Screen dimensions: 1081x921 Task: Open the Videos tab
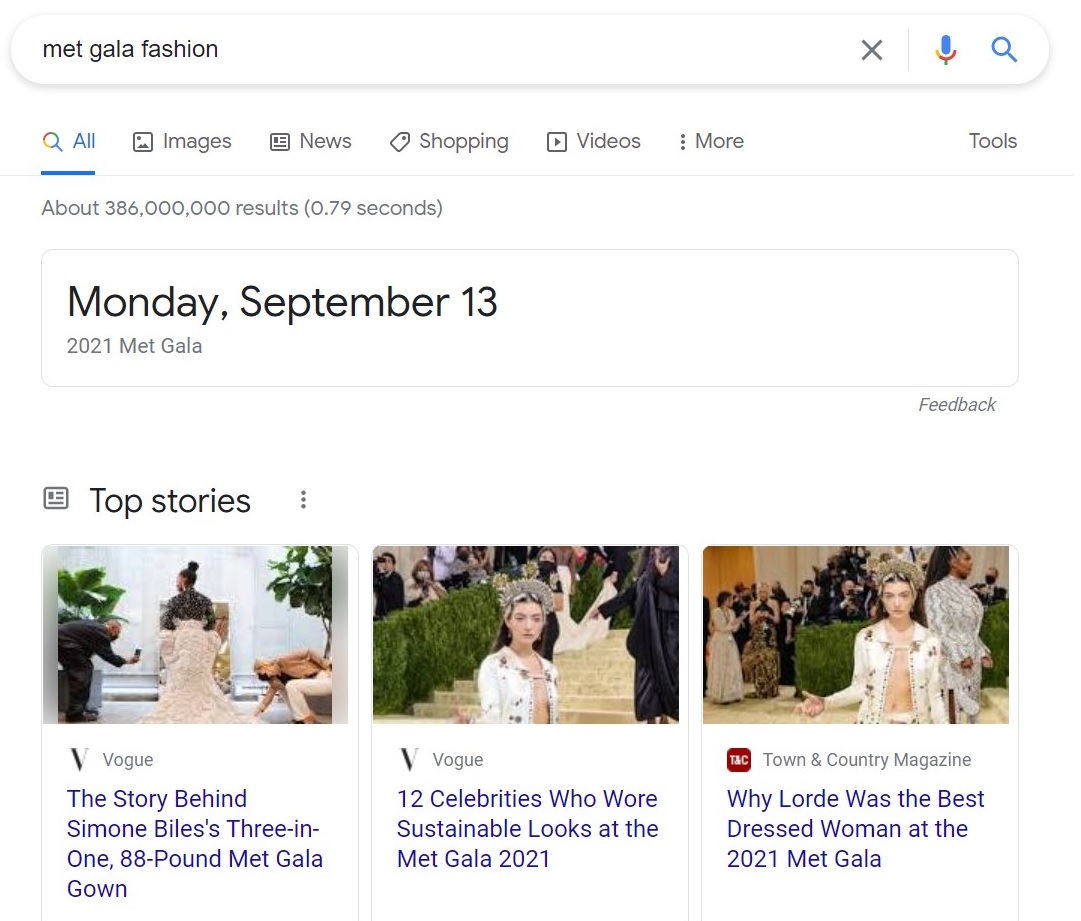point(594,141)
